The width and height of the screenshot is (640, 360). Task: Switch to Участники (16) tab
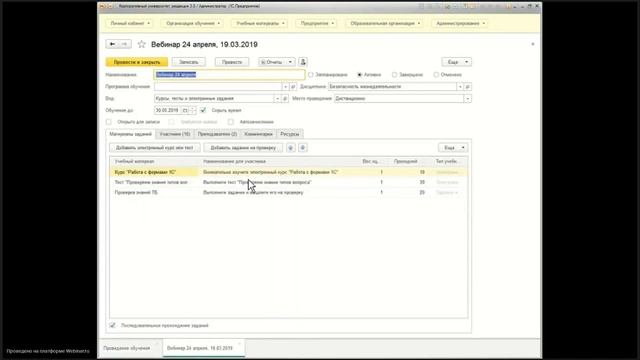click(175, 134)
